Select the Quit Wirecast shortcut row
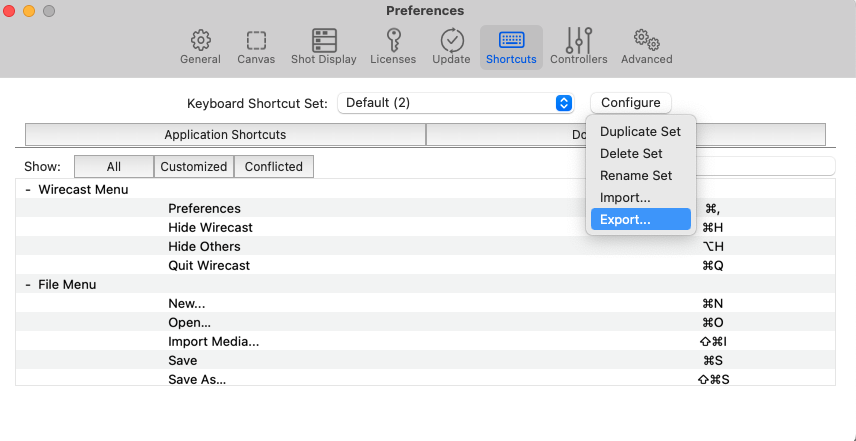Screen dimensions: 856x441 (425, 266)
